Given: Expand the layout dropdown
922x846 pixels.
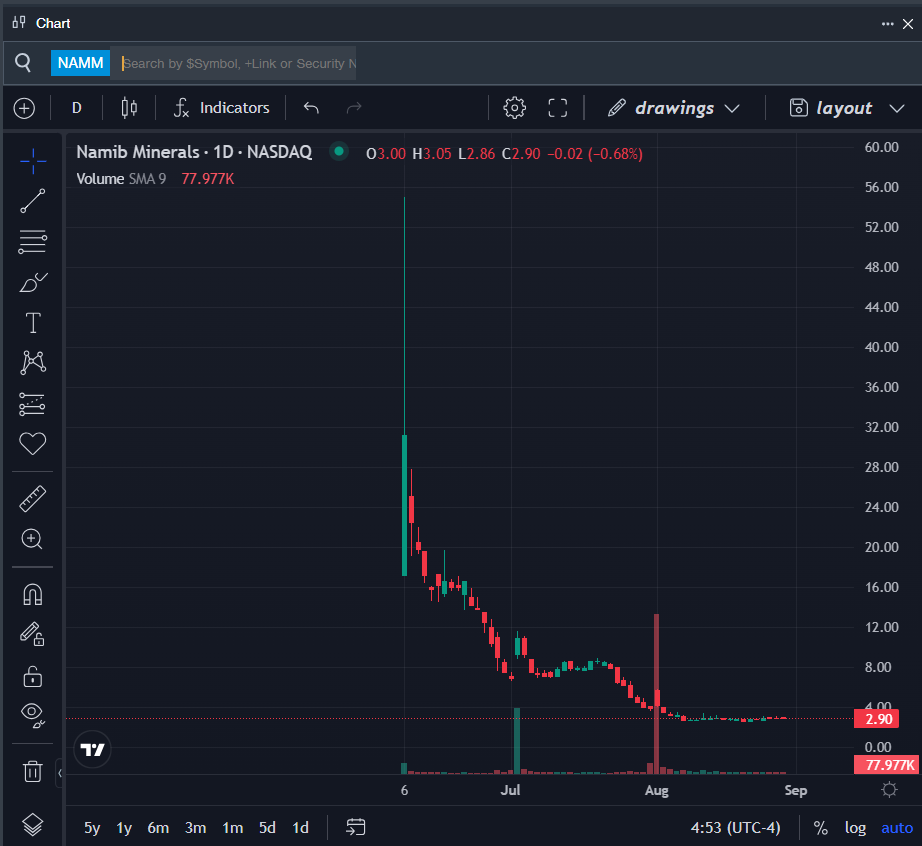Looking at the screenshot, I should [896, 108].
